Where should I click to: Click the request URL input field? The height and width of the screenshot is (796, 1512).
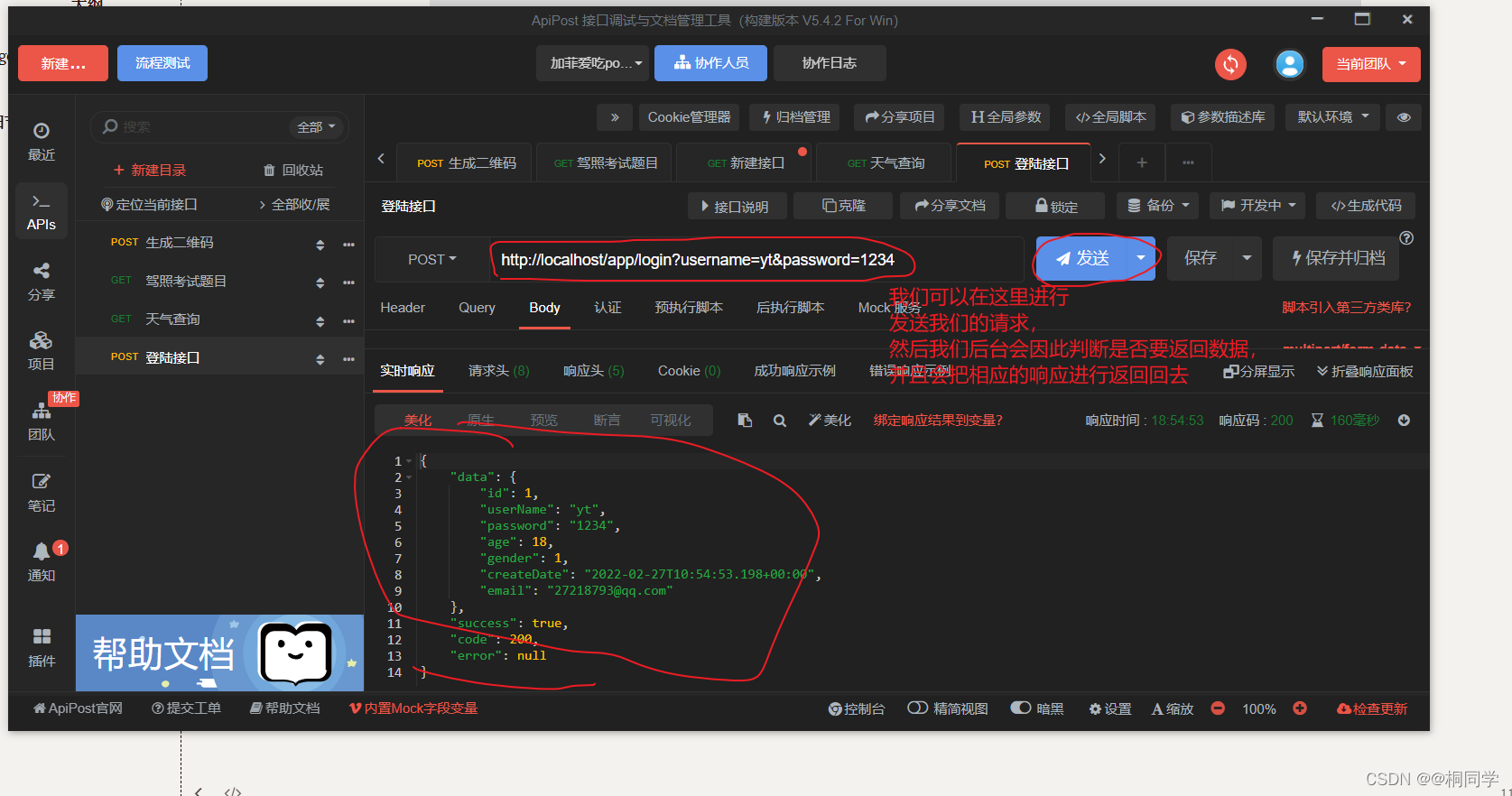(x=756, y=260)
